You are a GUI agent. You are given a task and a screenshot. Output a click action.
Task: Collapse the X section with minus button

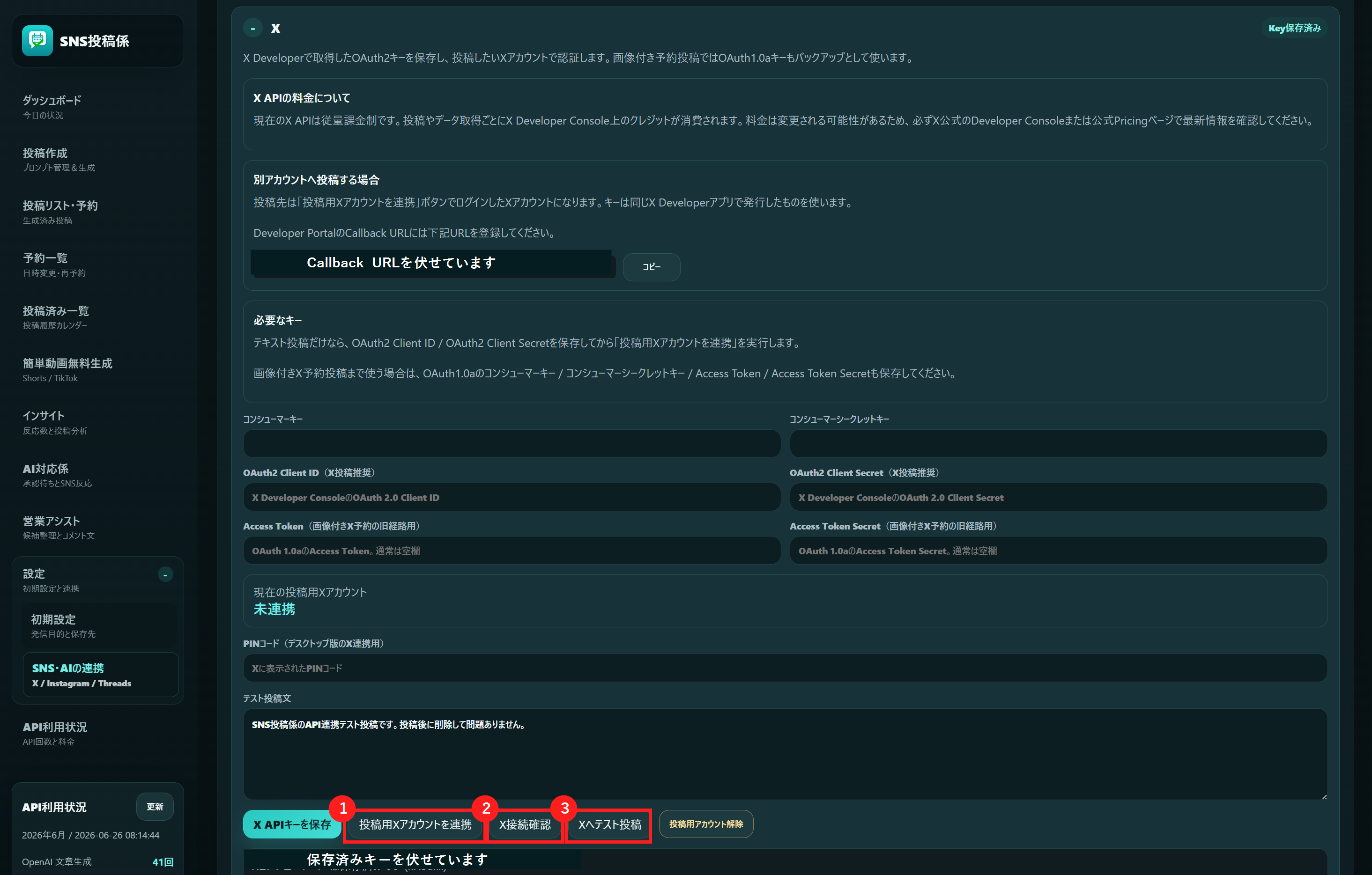(253, 28)
